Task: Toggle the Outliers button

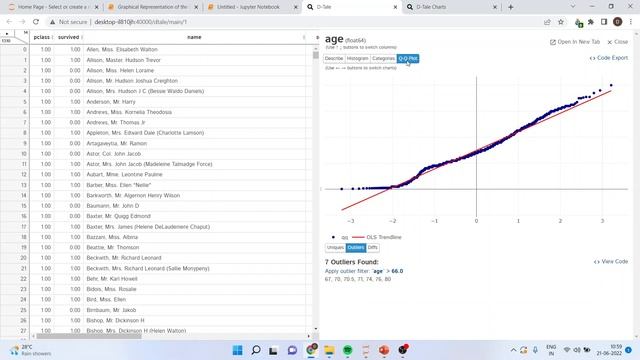Action: pyautogui.click(x=356, y=248)
